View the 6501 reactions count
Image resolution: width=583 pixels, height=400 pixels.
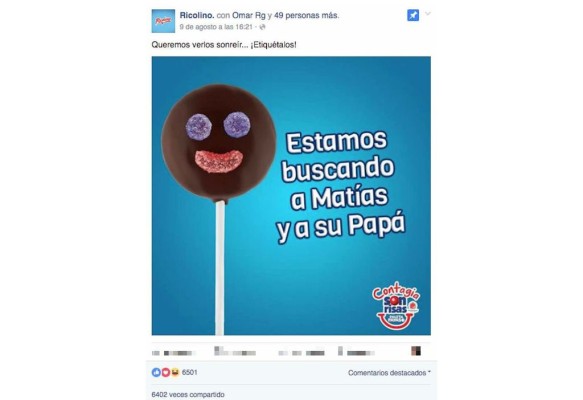coord(190,372)
